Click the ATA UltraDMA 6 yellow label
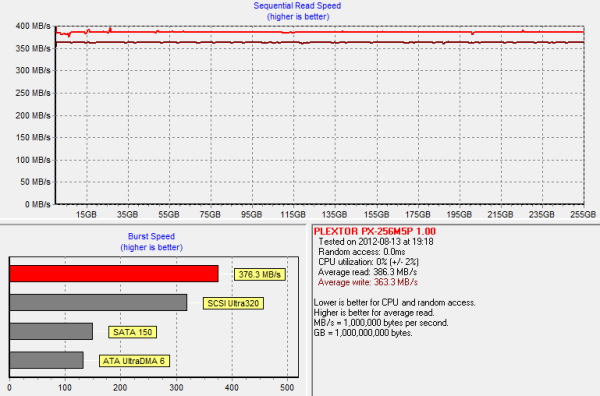 134,361
